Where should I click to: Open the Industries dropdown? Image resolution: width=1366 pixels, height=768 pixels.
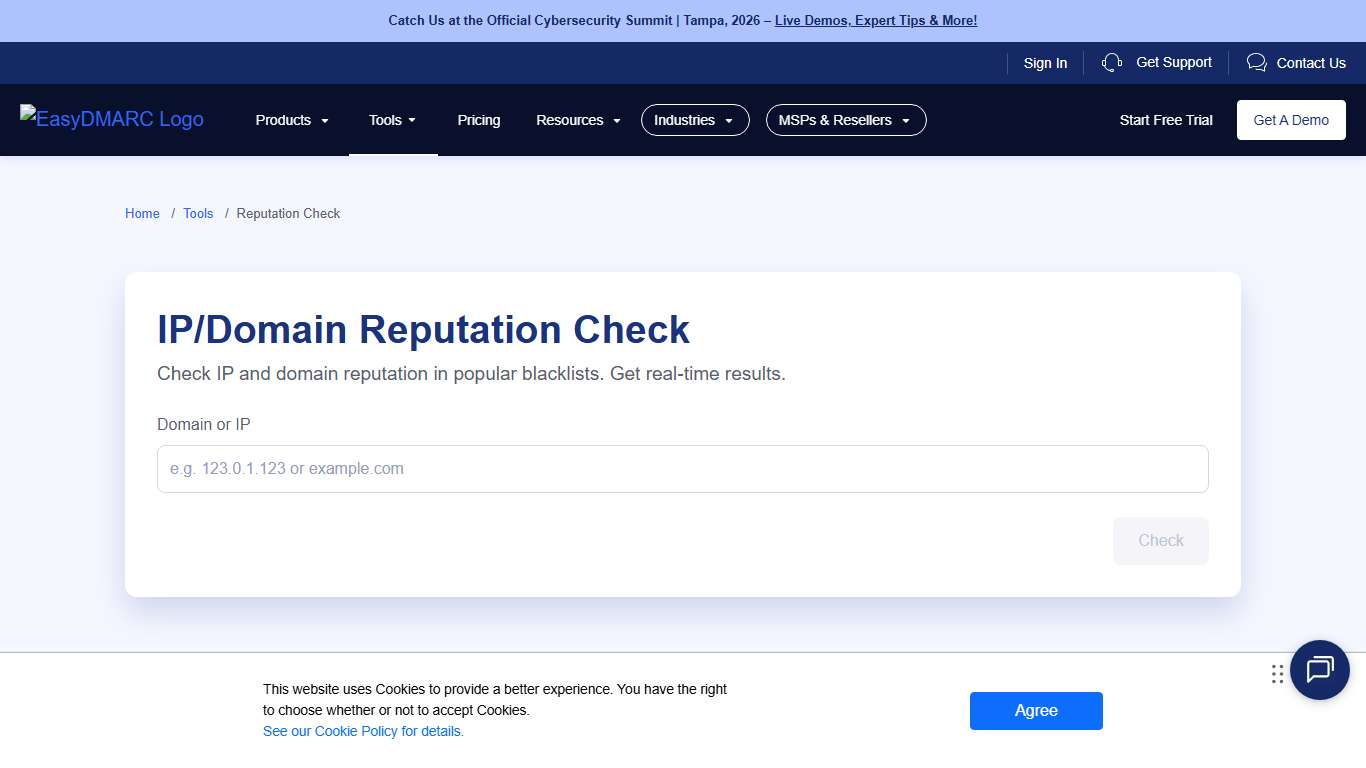694,120
